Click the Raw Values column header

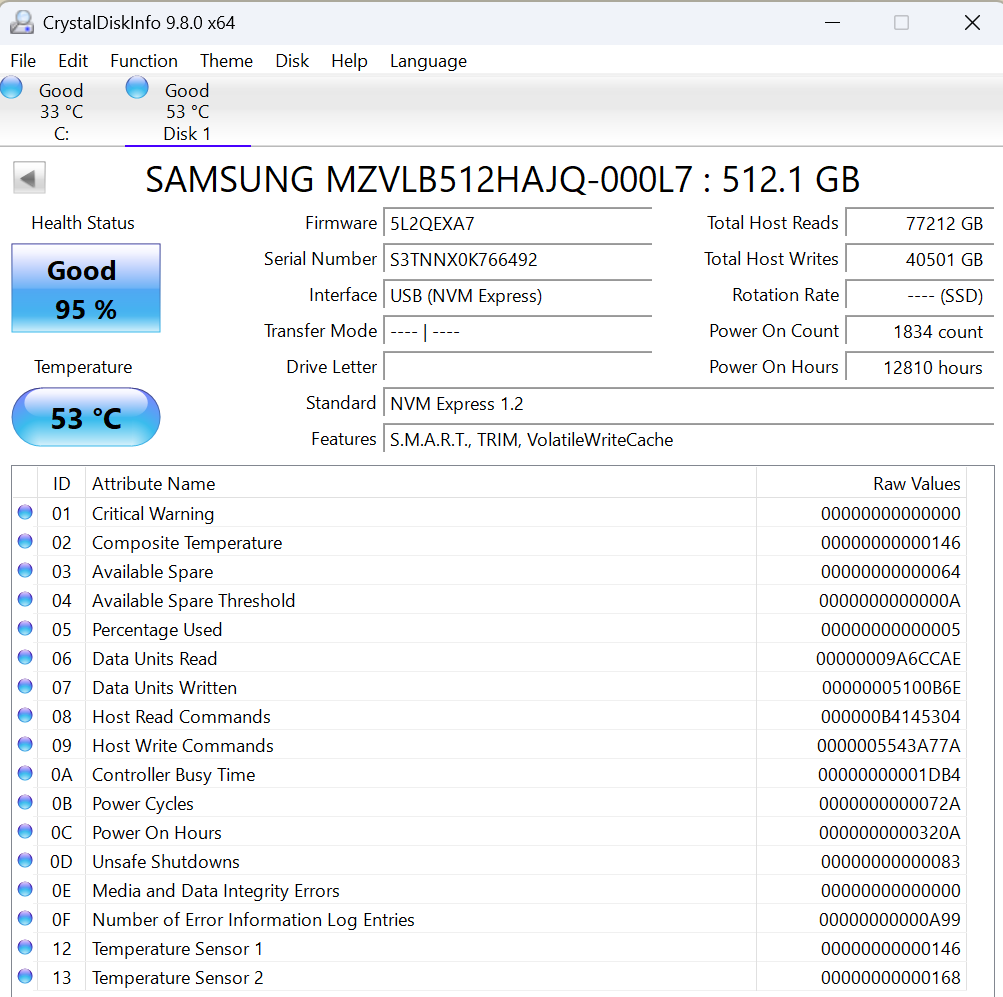861,483
